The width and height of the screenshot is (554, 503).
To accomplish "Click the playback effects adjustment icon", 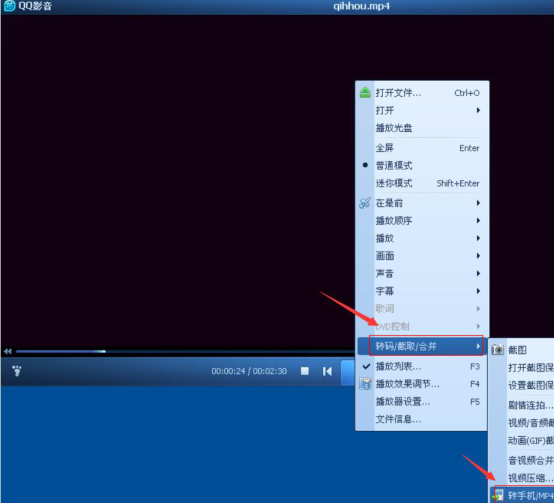I will 365,384.
